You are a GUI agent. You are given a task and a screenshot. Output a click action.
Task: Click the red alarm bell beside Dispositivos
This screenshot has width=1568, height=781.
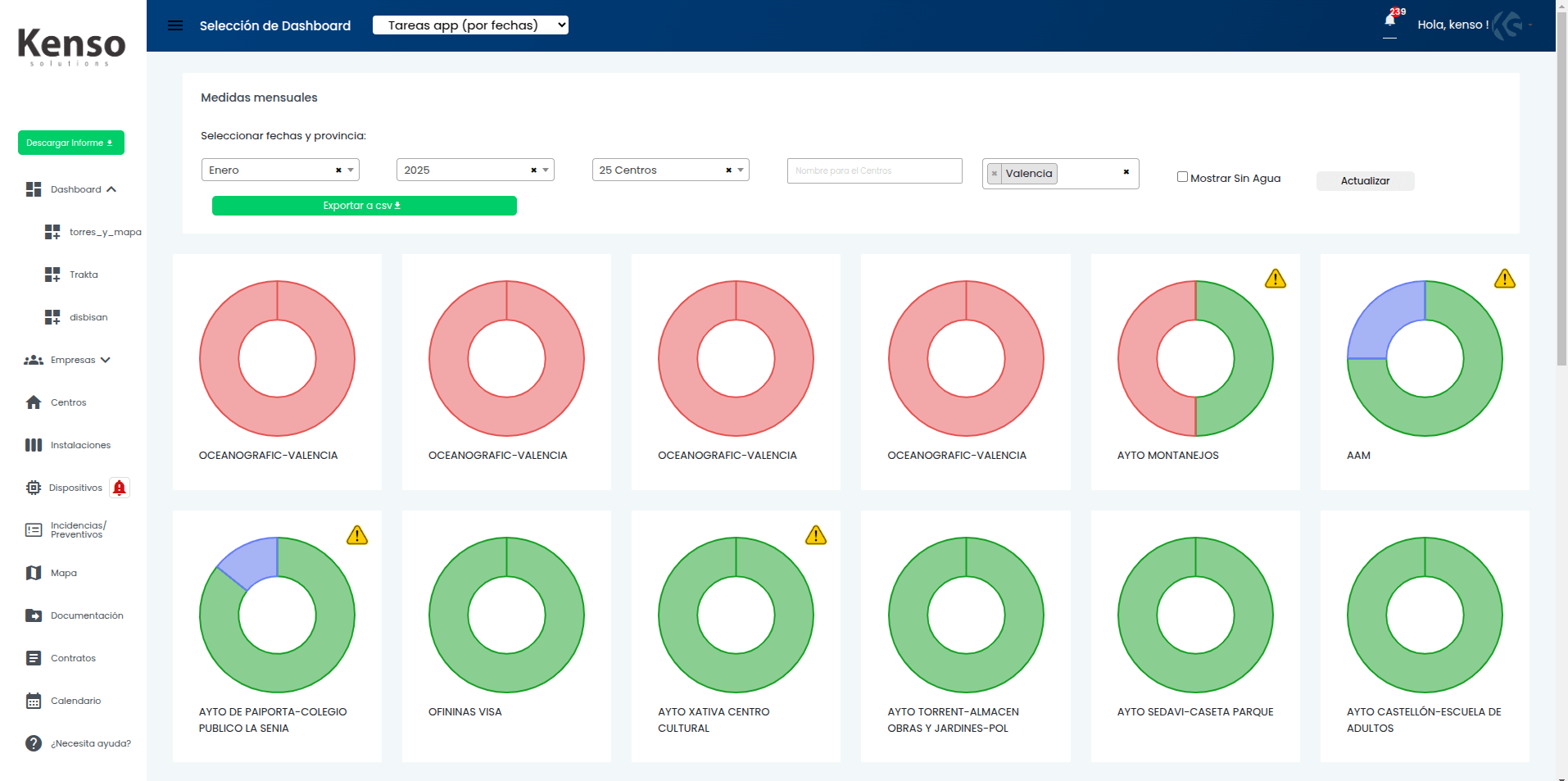coord(120,488)
